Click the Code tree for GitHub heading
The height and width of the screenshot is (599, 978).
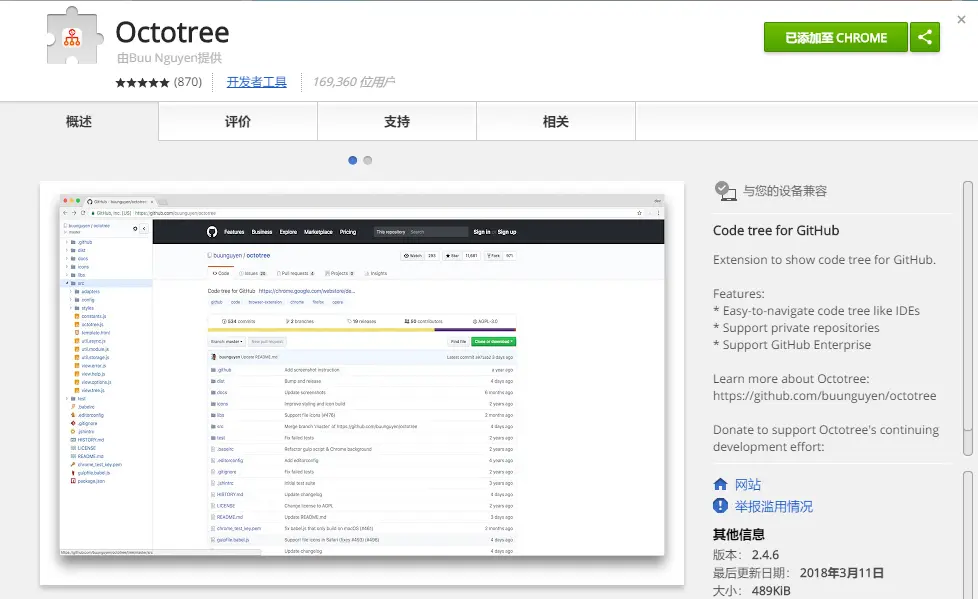point(776,230)
